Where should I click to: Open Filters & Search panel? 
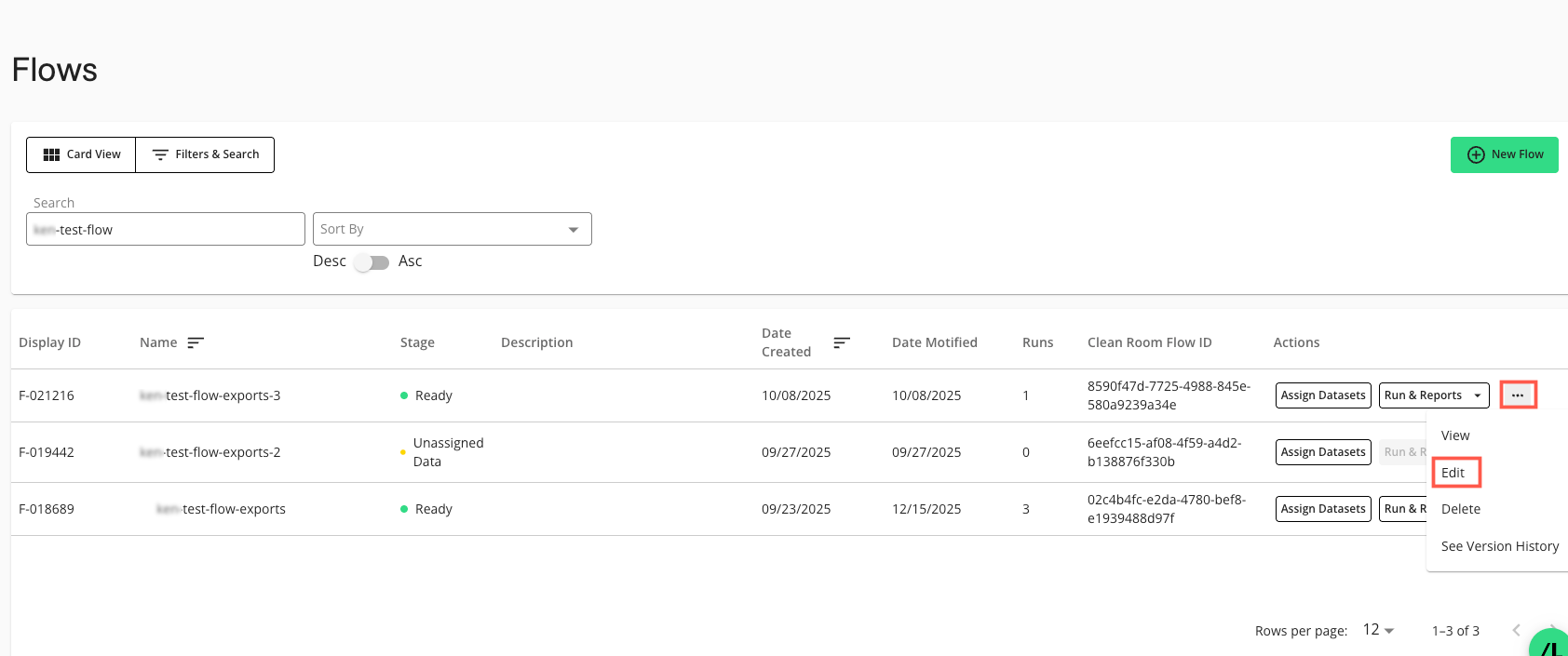pos(206,154)
